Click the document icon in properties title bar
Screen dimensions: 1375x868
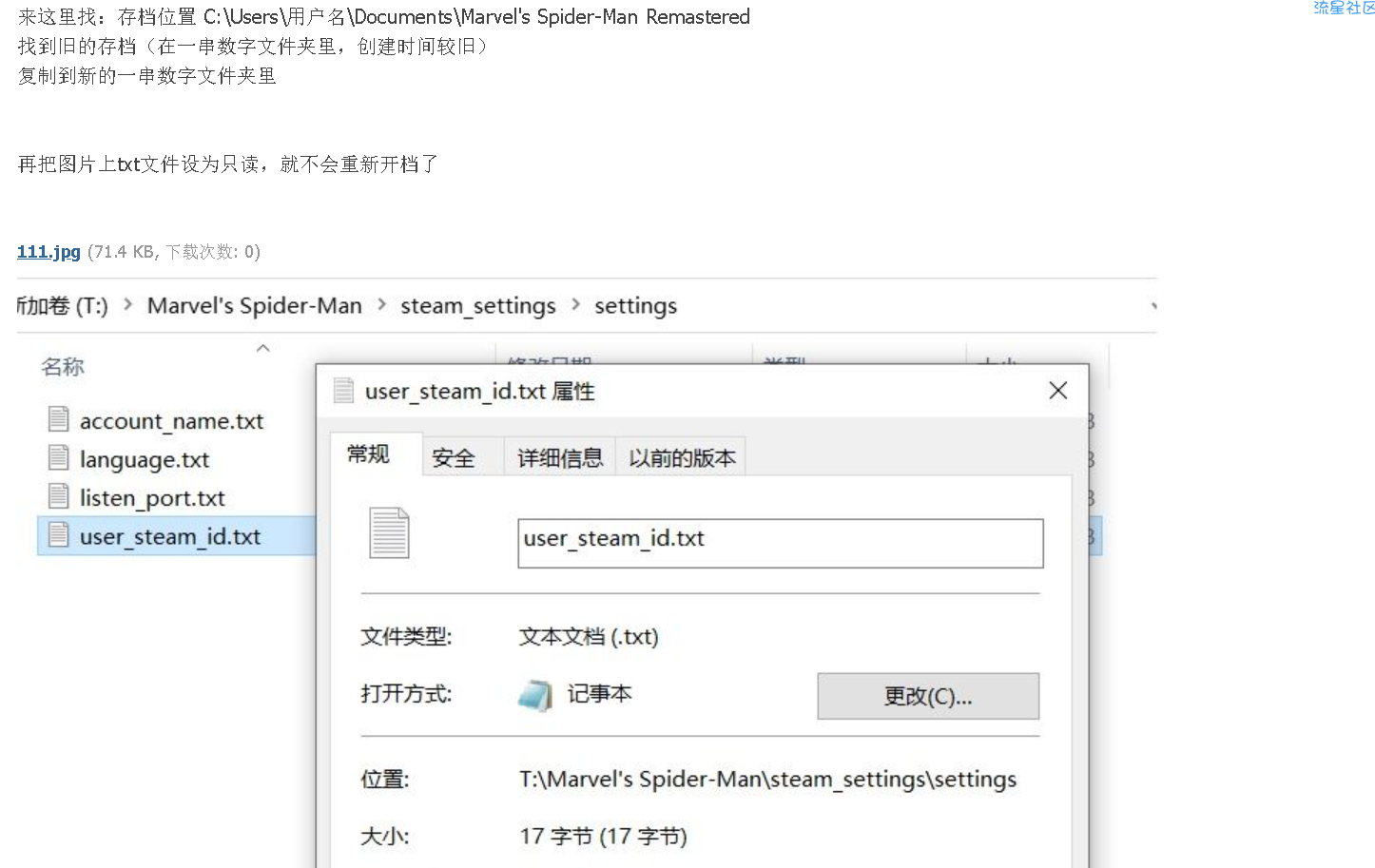click(343, 391)
